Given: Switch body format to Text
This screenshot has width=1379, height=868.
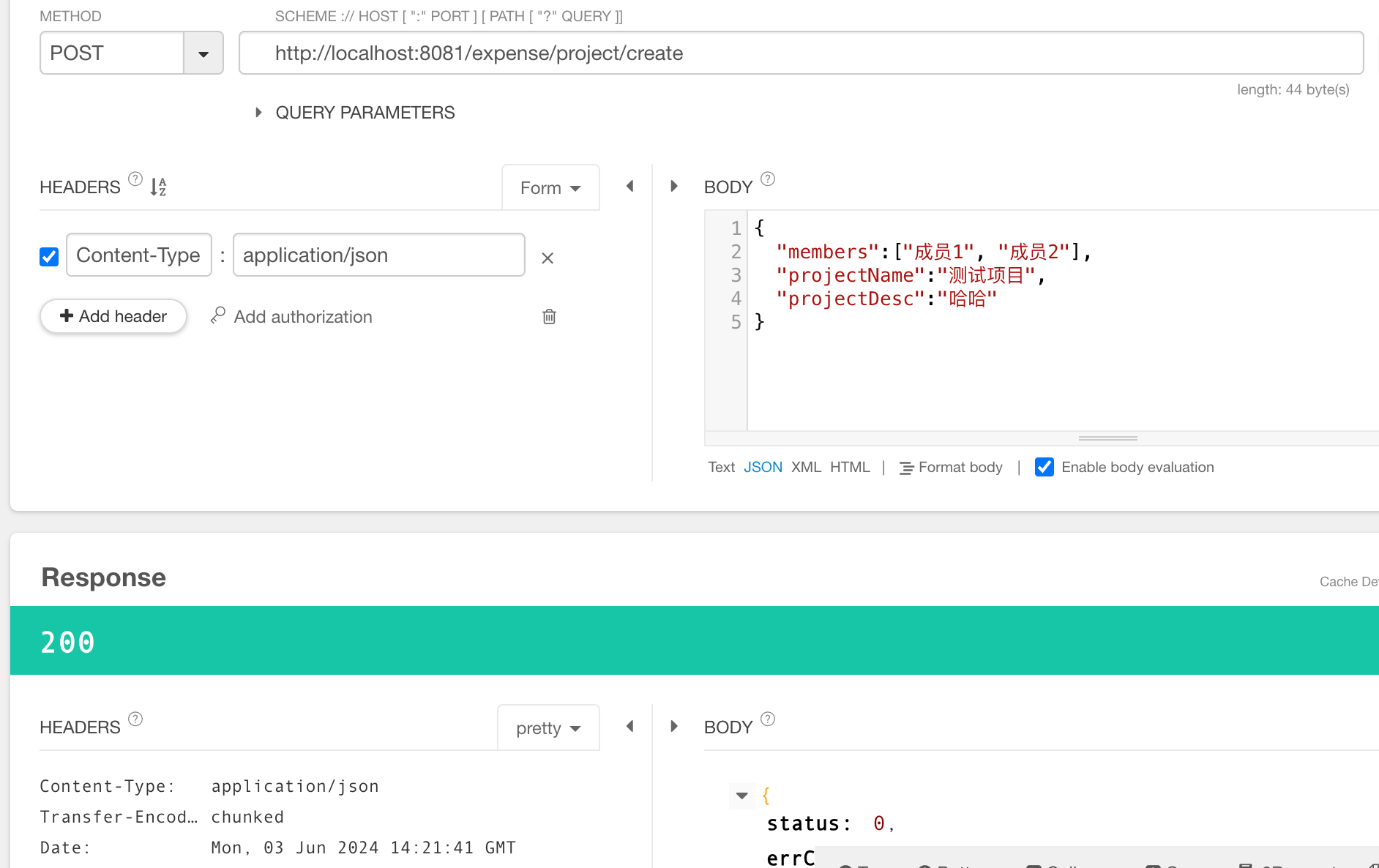Looking at the screenshot, I should (721, 467).
